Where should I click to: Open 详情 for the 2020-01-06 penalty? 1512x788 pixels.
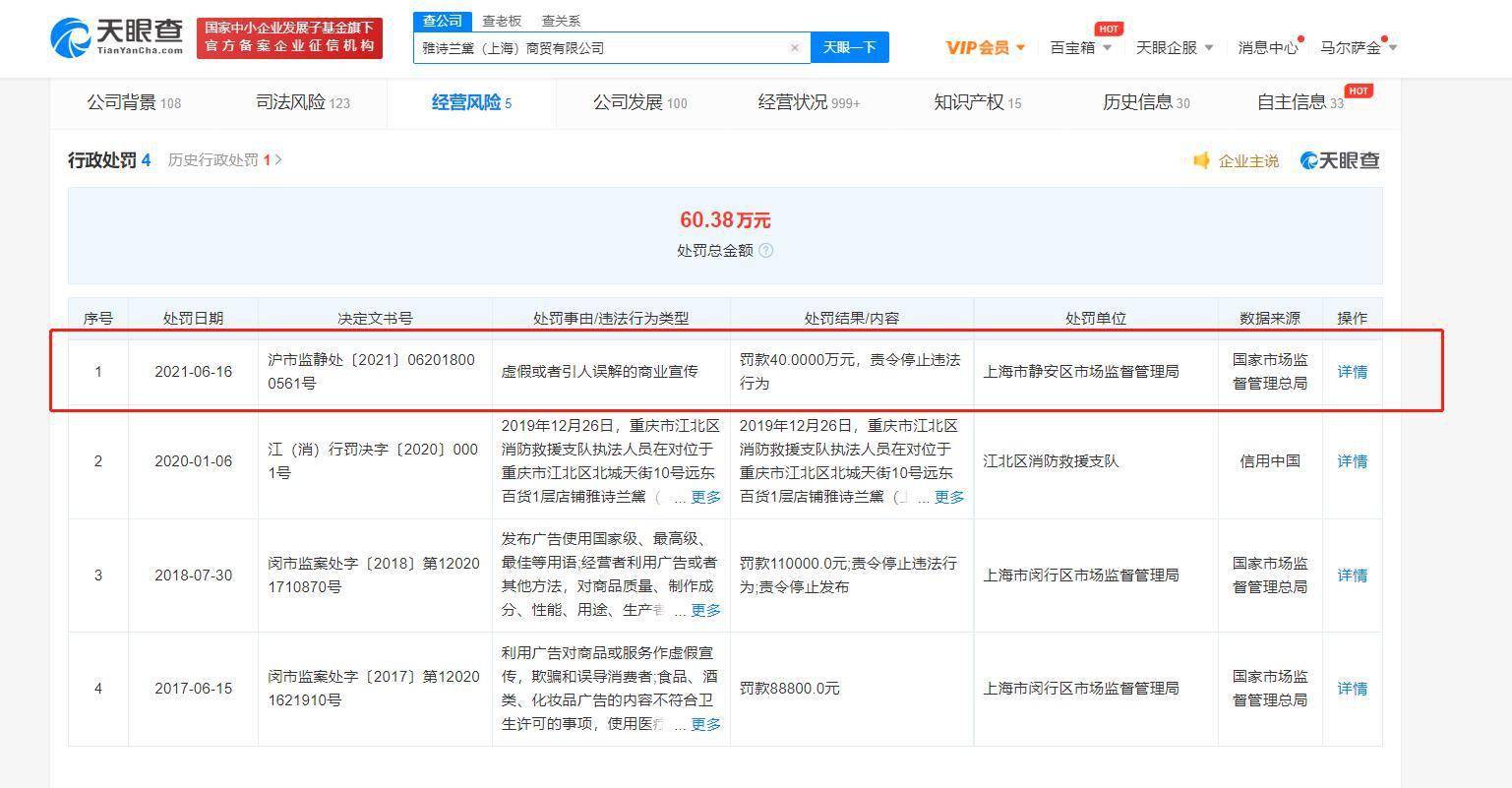[1353, 461]
